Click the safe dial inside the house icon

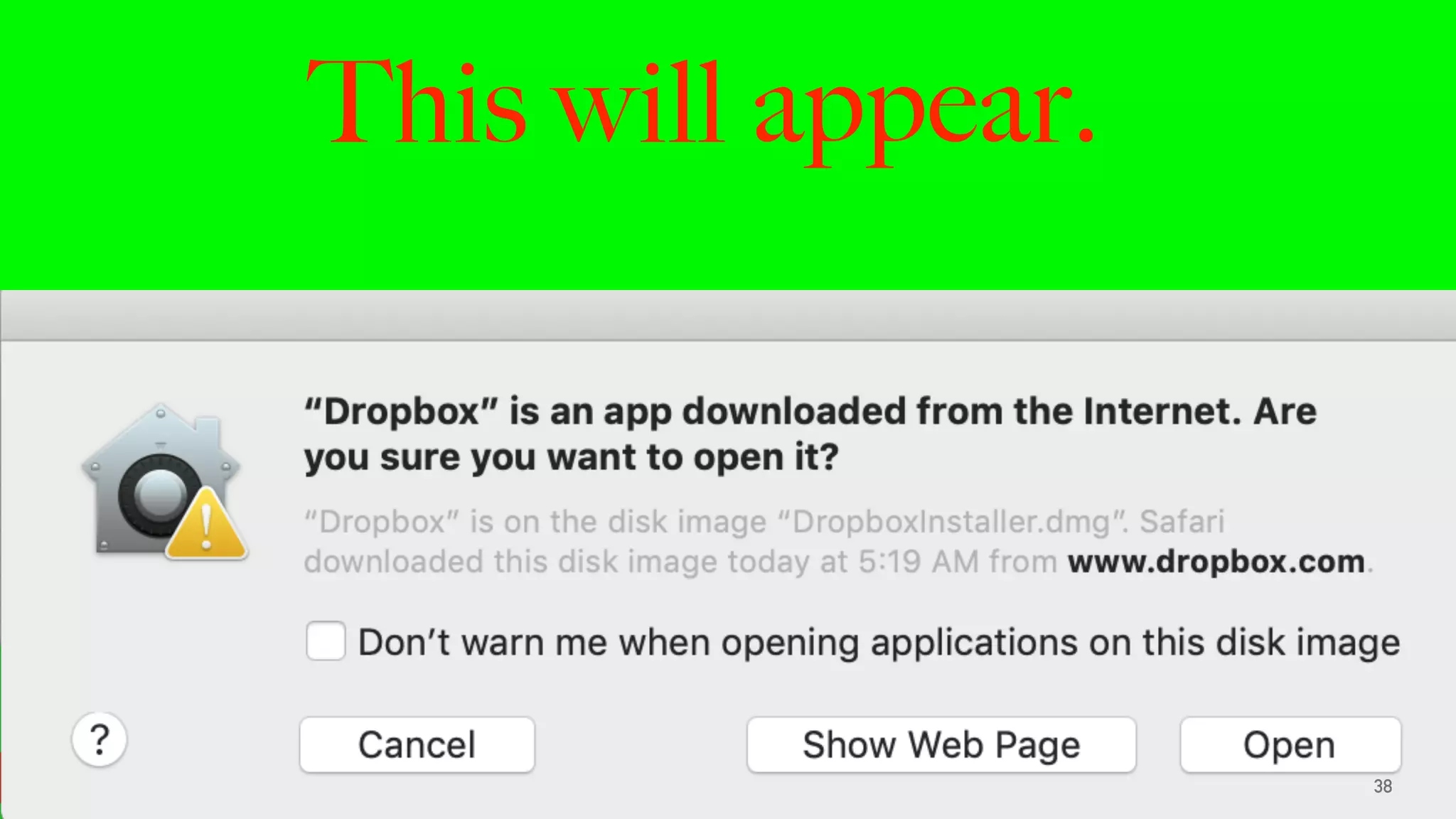pyautogui.click(x=159, y=495)
